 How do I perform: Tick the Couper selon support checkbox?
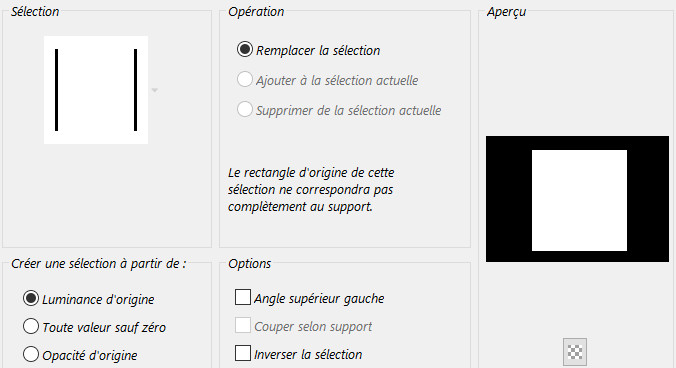[243, 325]
